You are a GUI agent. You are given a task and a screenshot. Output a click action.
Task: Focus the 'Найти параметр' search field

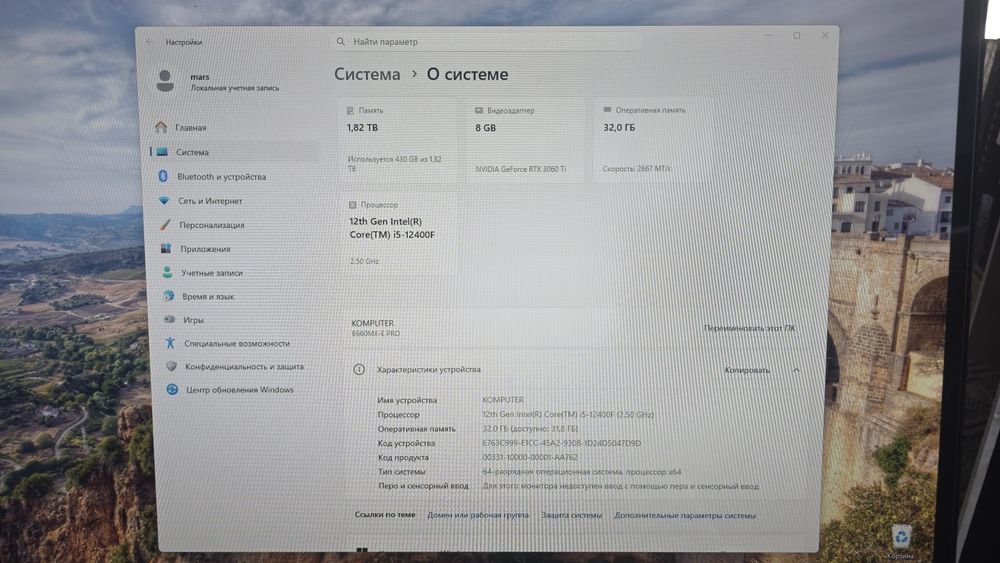click(487, 41)
